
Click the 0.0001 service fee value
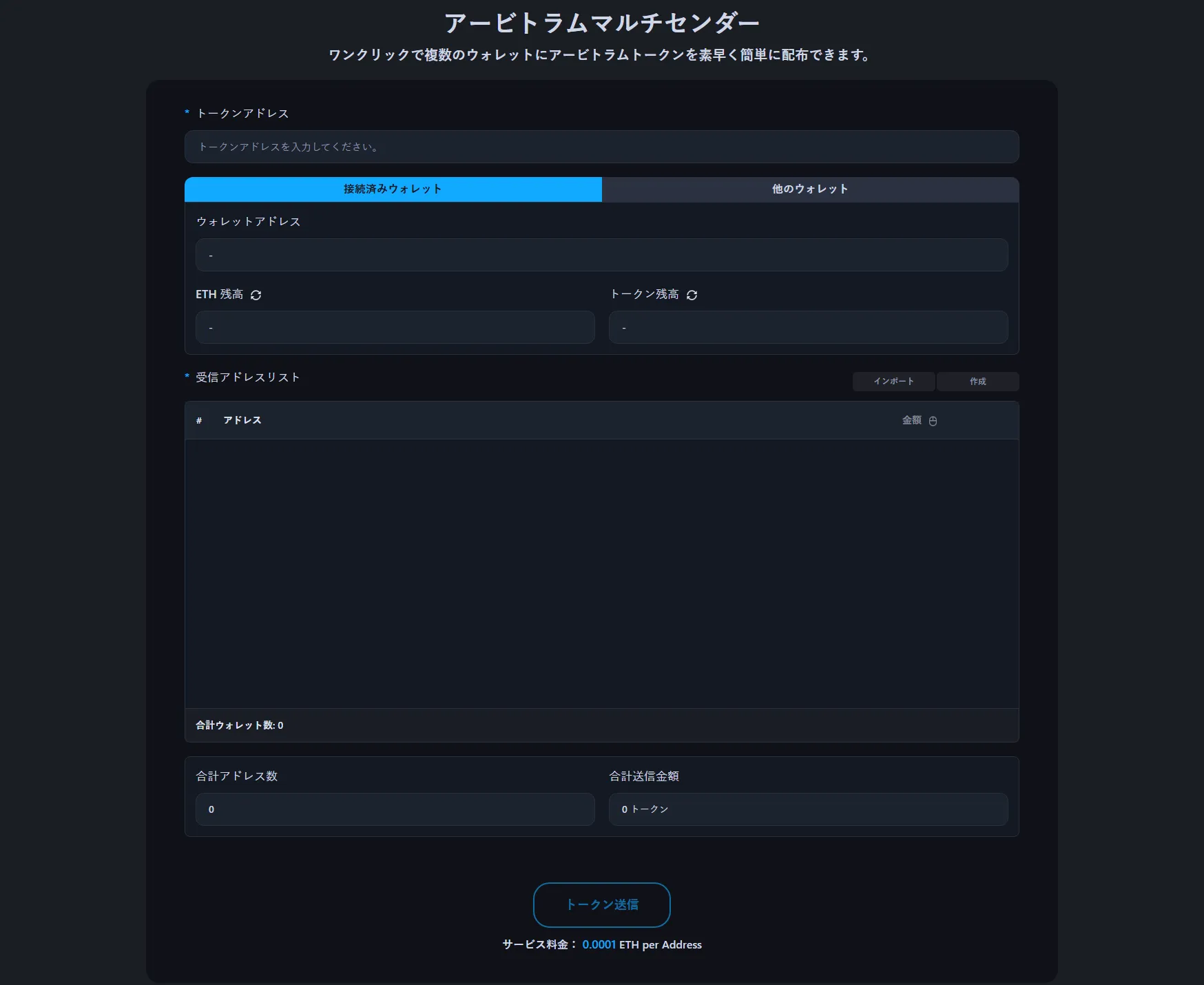tap(599, 945)
